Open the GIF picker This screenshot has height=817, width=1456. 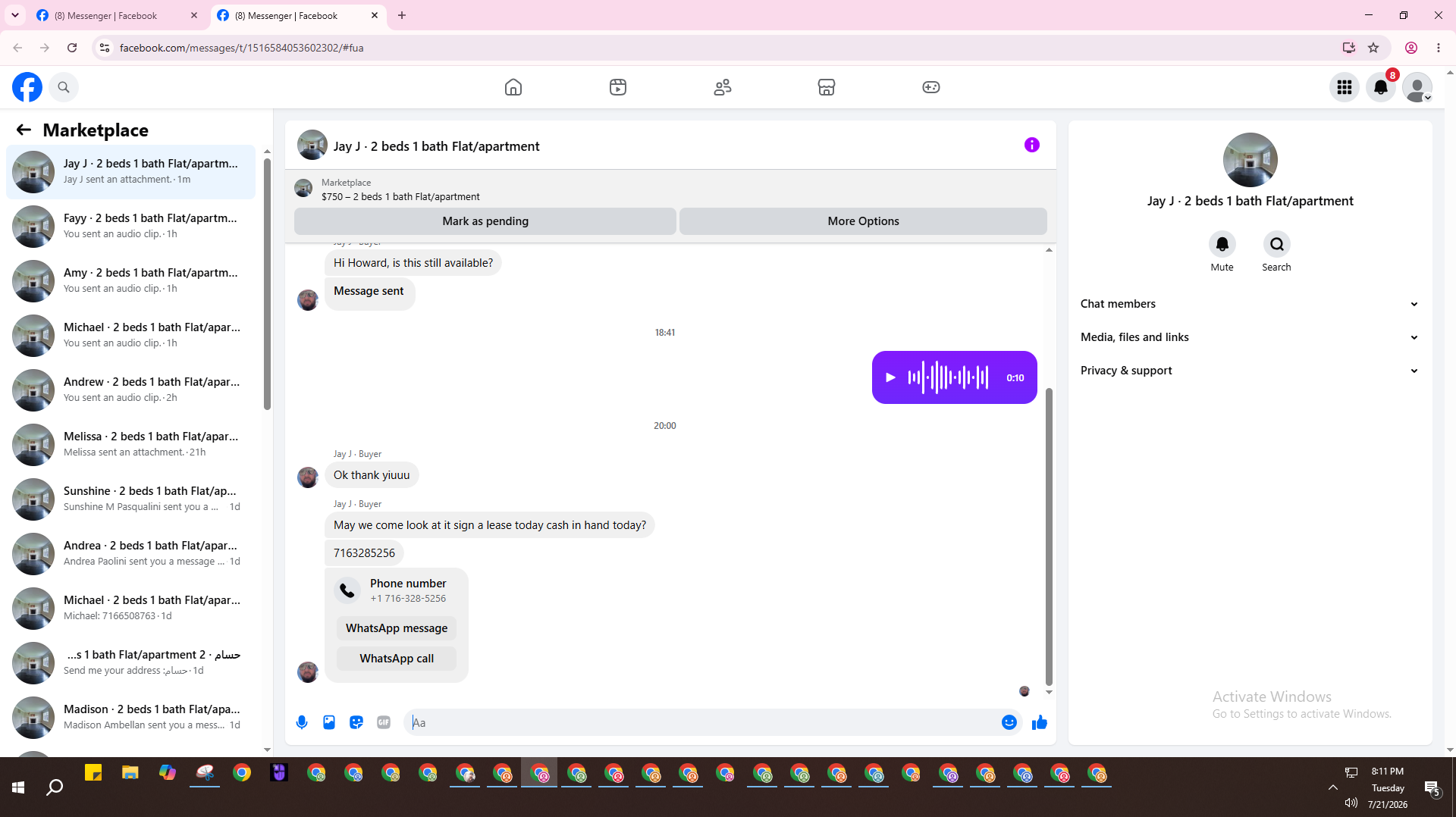[x=384, y=722]
